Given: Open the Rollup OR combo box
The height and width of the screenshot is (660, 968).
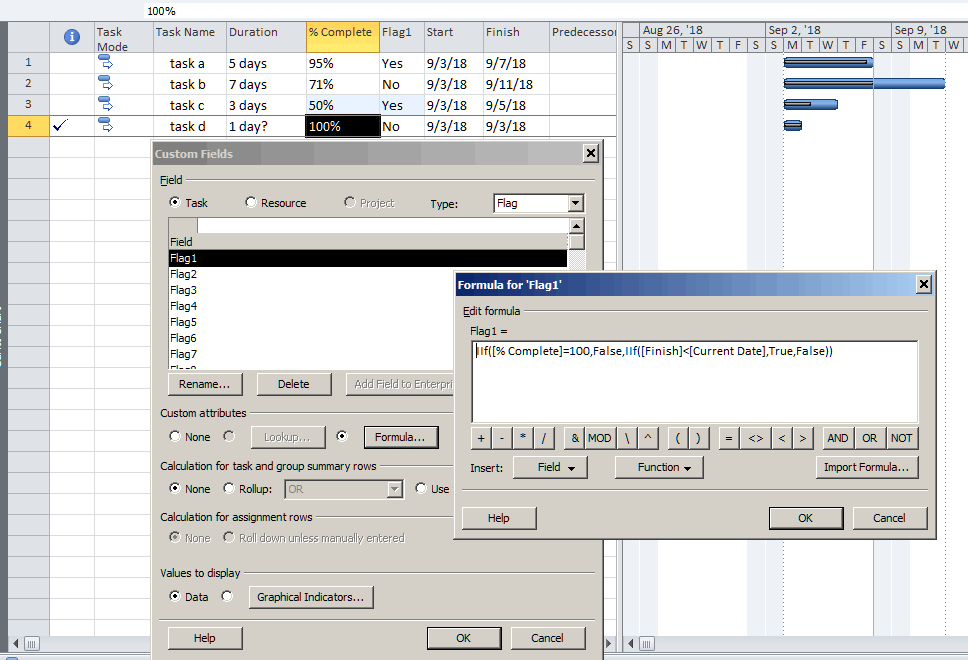Looking at the screenshot, I should point(344,489).
